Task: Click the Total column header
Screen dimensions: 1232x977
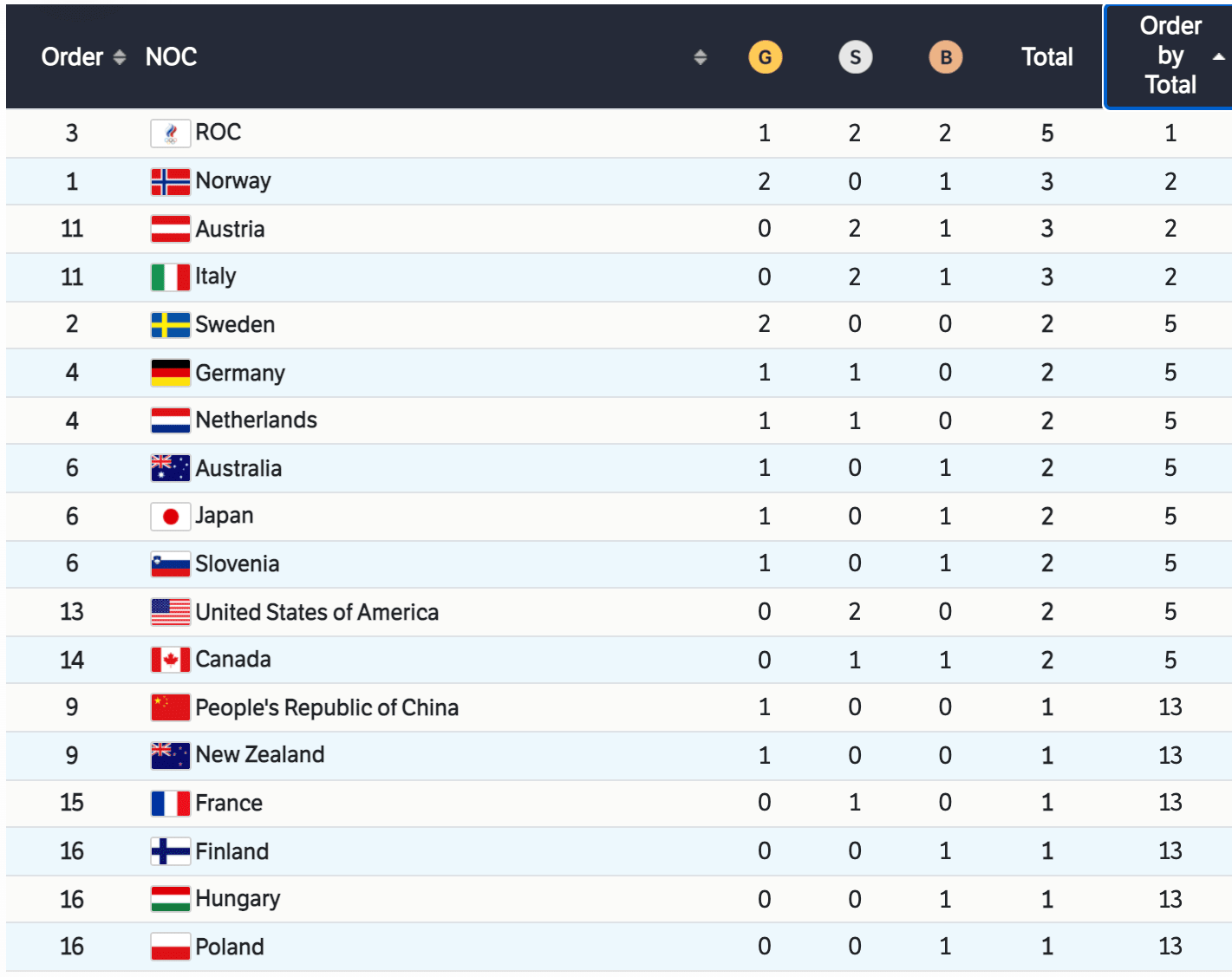Action: (1047, 57)
